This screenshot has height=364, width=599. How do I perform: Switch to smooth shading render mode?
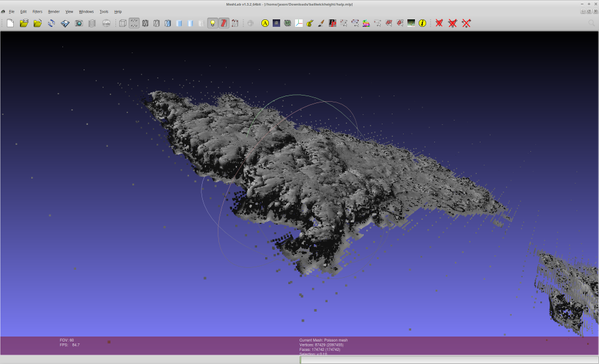pyautogui.click(x=190, y=23)
